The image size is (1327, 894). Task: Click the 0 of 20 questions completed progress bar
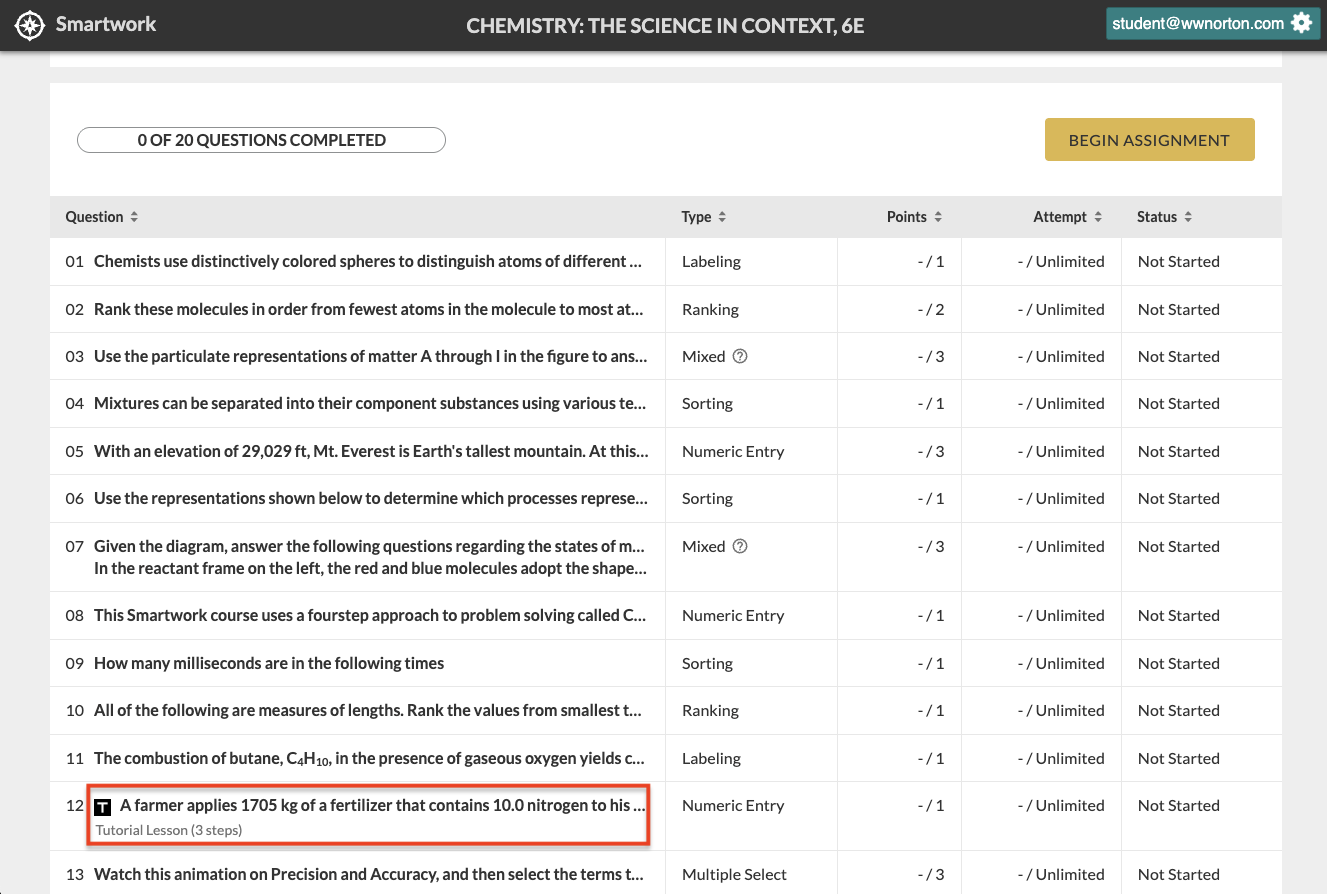tap(261, 140)
